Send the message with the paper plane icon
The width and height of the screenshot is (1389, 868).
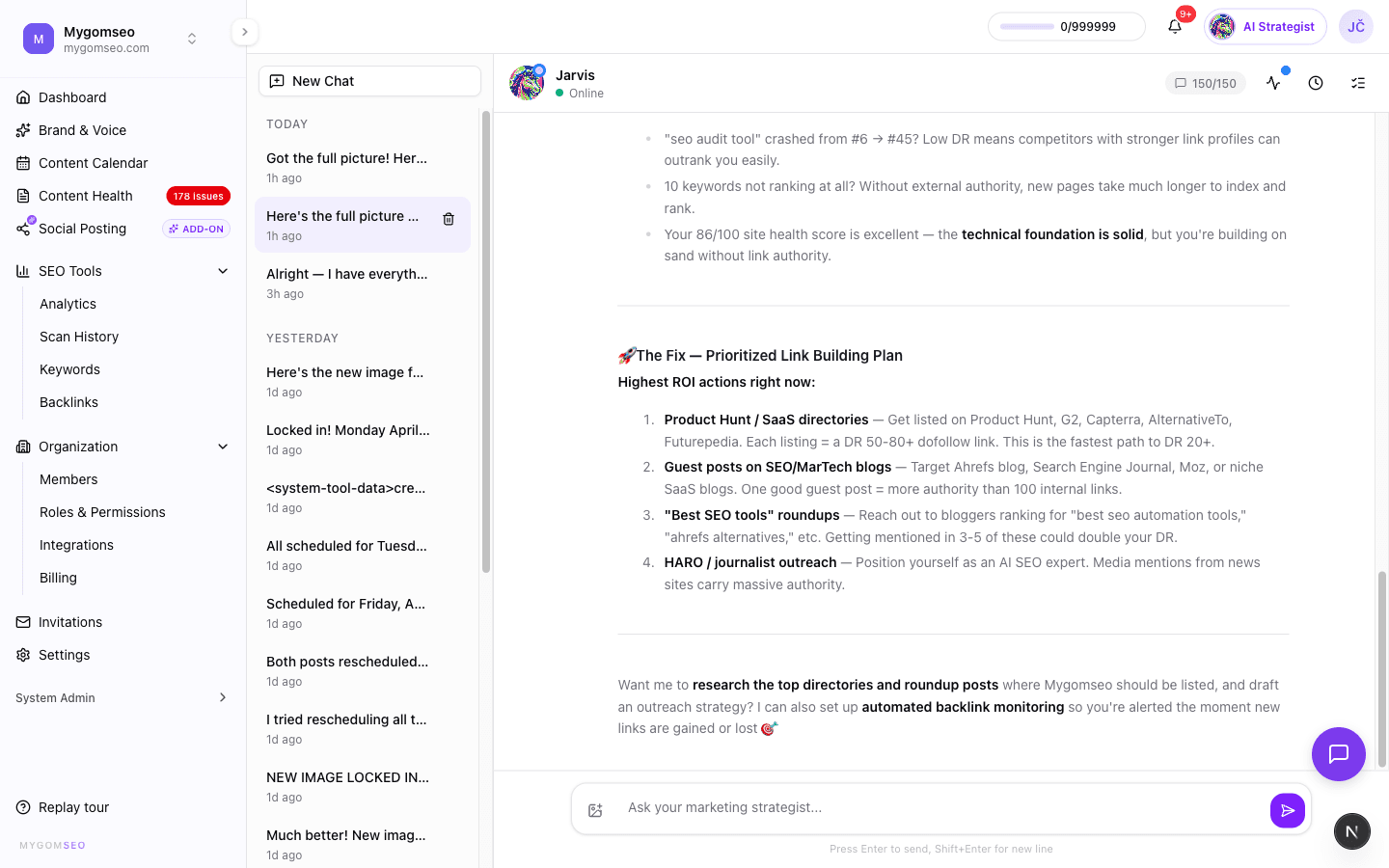1288,810
